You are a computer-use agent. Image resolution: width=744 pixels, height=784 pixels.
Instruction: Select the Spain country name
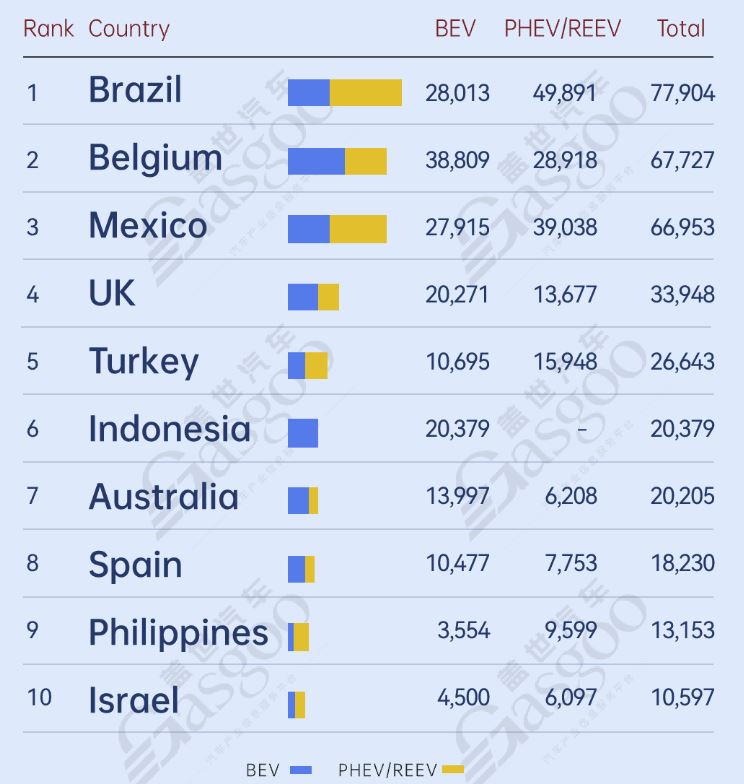[x=135, y=565]
